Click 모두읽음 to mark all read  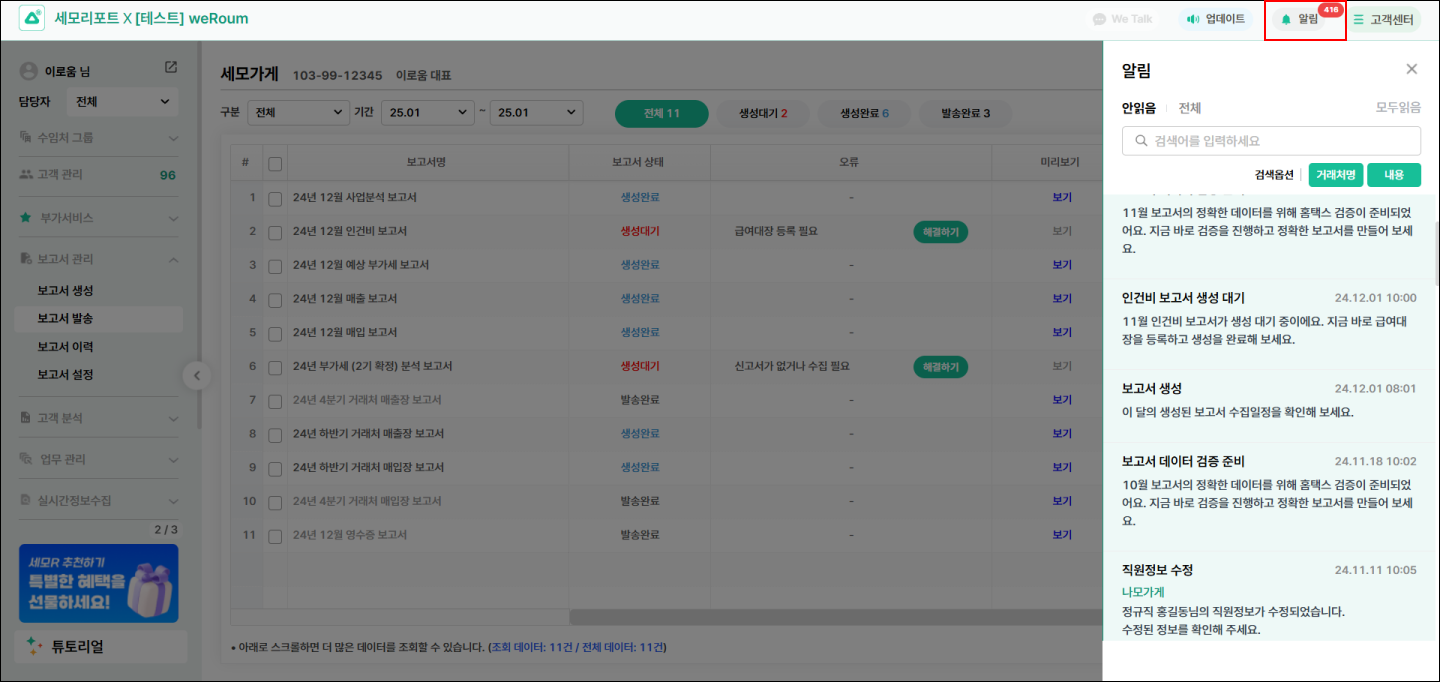(x=1398, y=108)
